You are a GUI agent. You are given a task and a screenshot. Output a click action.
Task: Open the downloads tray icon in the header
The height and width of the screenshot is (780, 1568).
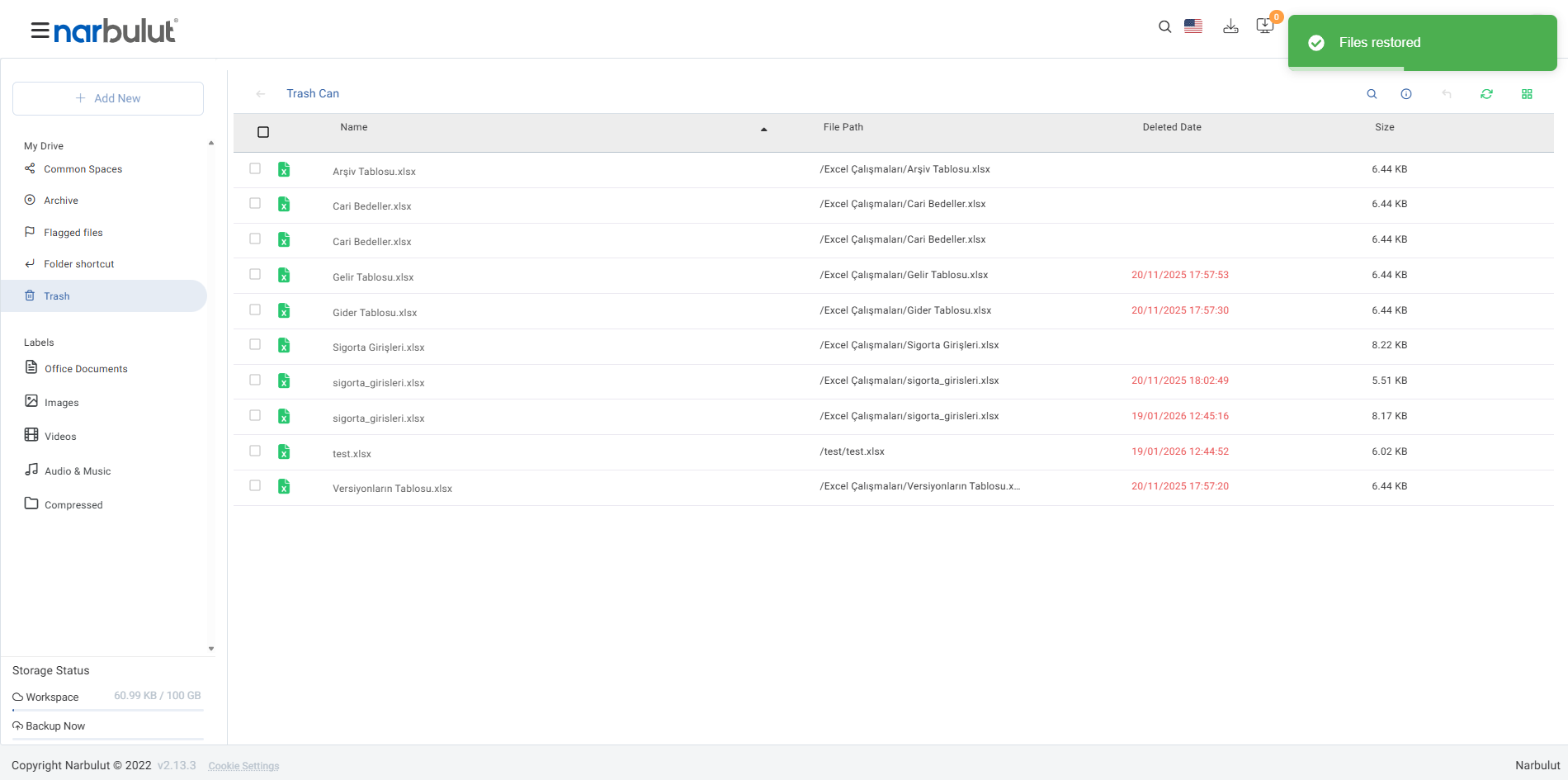click(x=1230, y=26)
